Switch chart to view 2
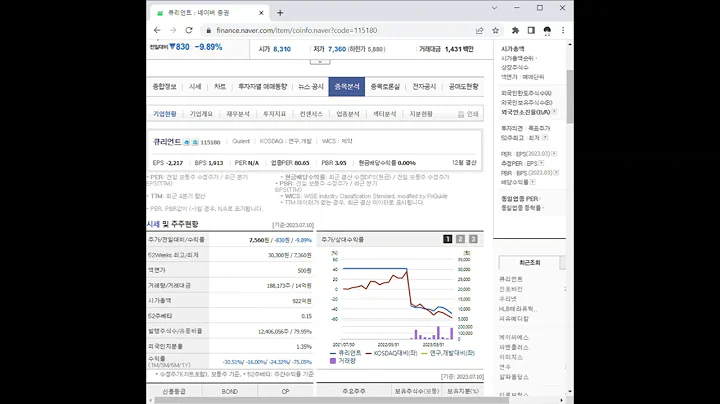The width and height of the screenshot is (720, 404). [x=461, y=239]
